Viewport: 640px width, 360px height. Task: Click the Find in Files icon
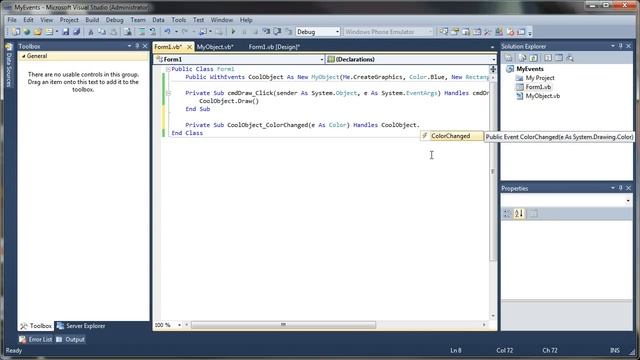coord(128,32)
